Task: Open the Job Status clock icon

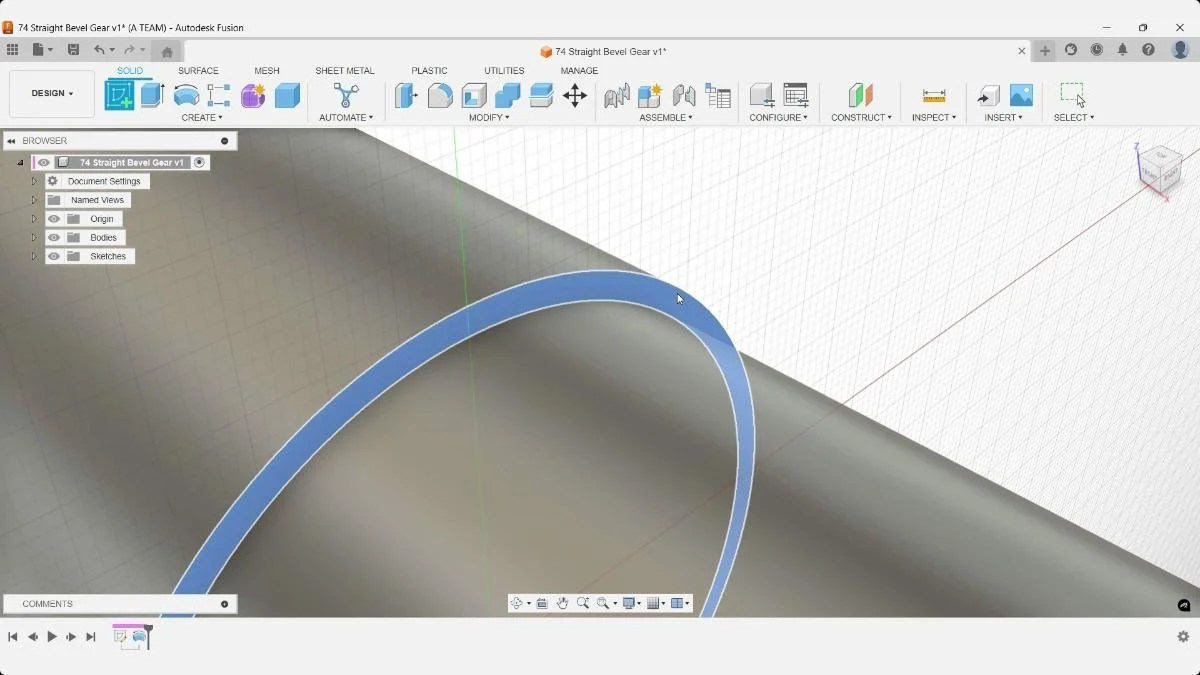Action: click(1097, 50)
